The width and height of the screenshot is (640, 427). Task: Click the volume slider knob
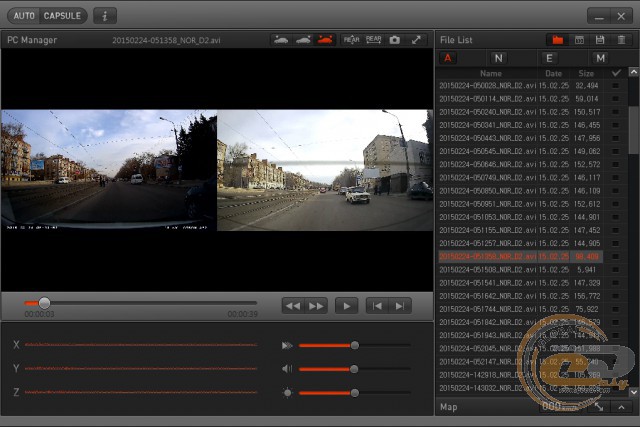[x=354, y=369]
